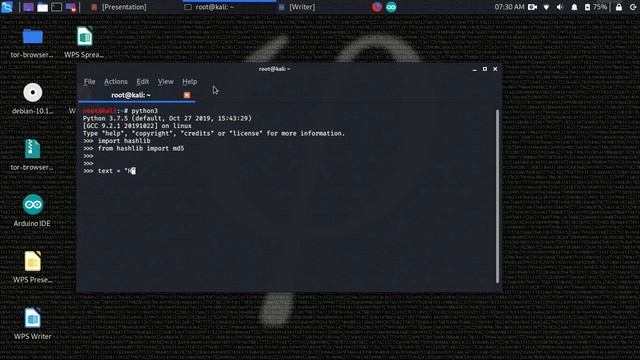Click the lock screen padlock icon
This screenshot has width=640, height=360.
(619, 7)
